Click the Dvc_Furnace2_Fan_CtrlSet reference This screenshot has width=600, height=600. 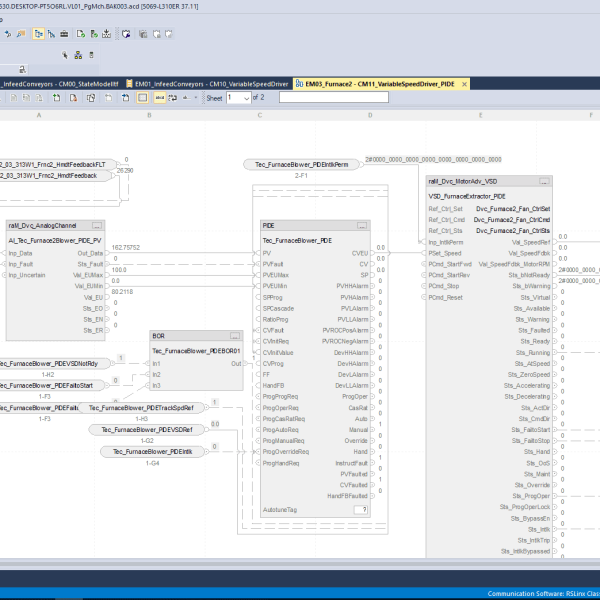513,209
